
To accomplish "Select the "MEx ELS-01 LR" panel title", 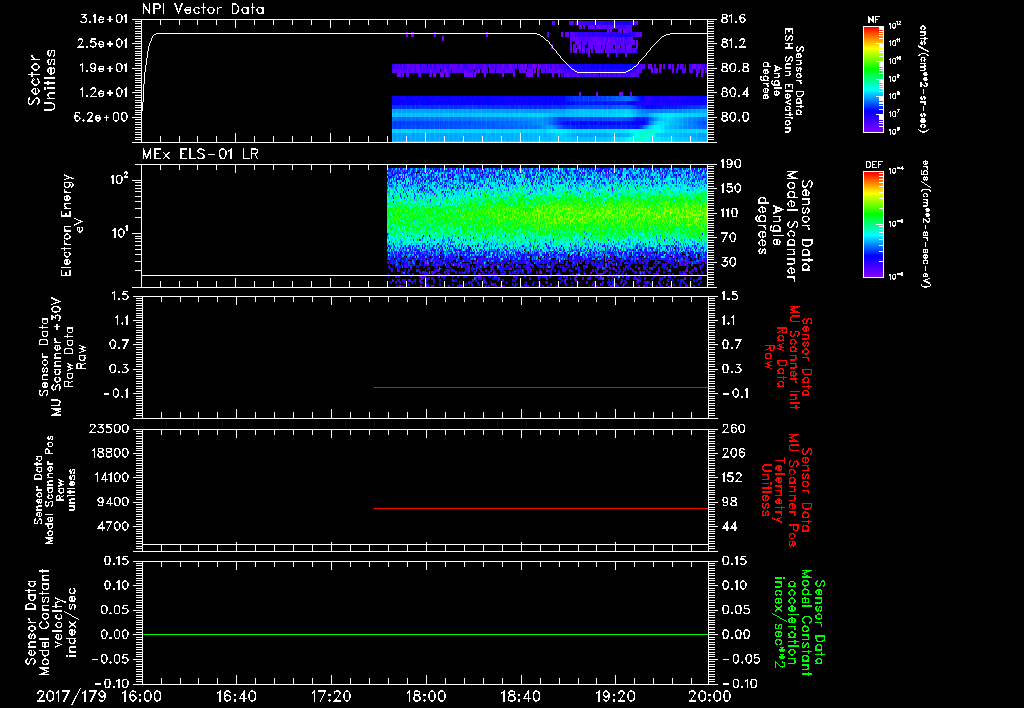I will point(200,154).
